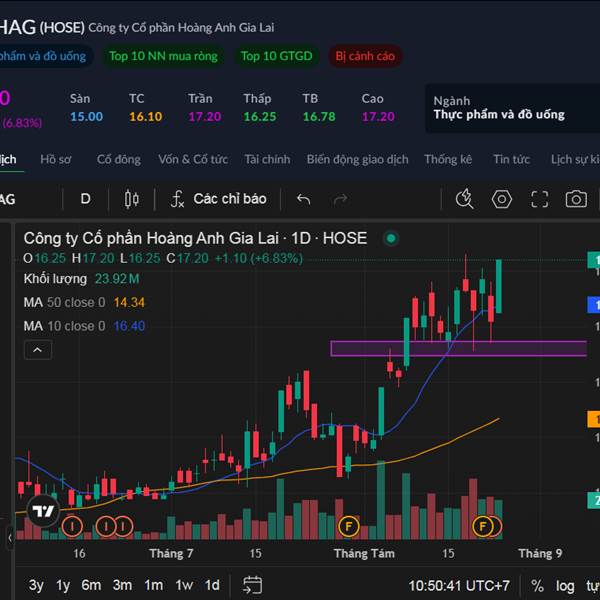Set chart range to 1m

click(153, 585)
